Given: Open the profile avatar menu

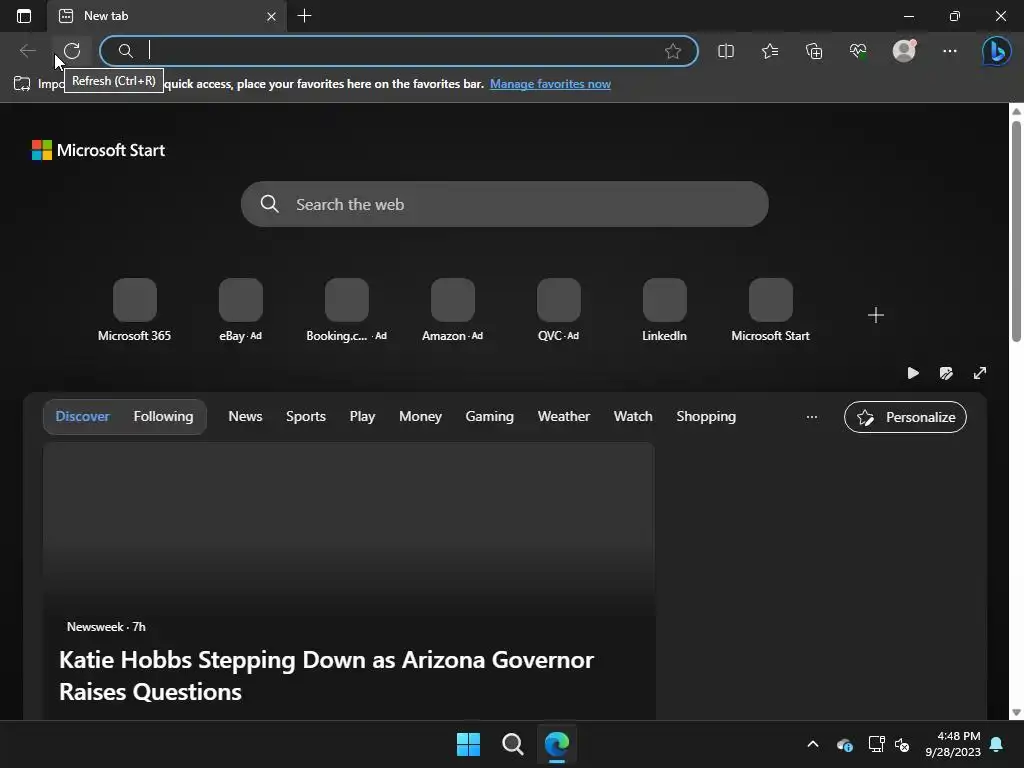Looking at the screenshot, I should [x=904, y=51].
